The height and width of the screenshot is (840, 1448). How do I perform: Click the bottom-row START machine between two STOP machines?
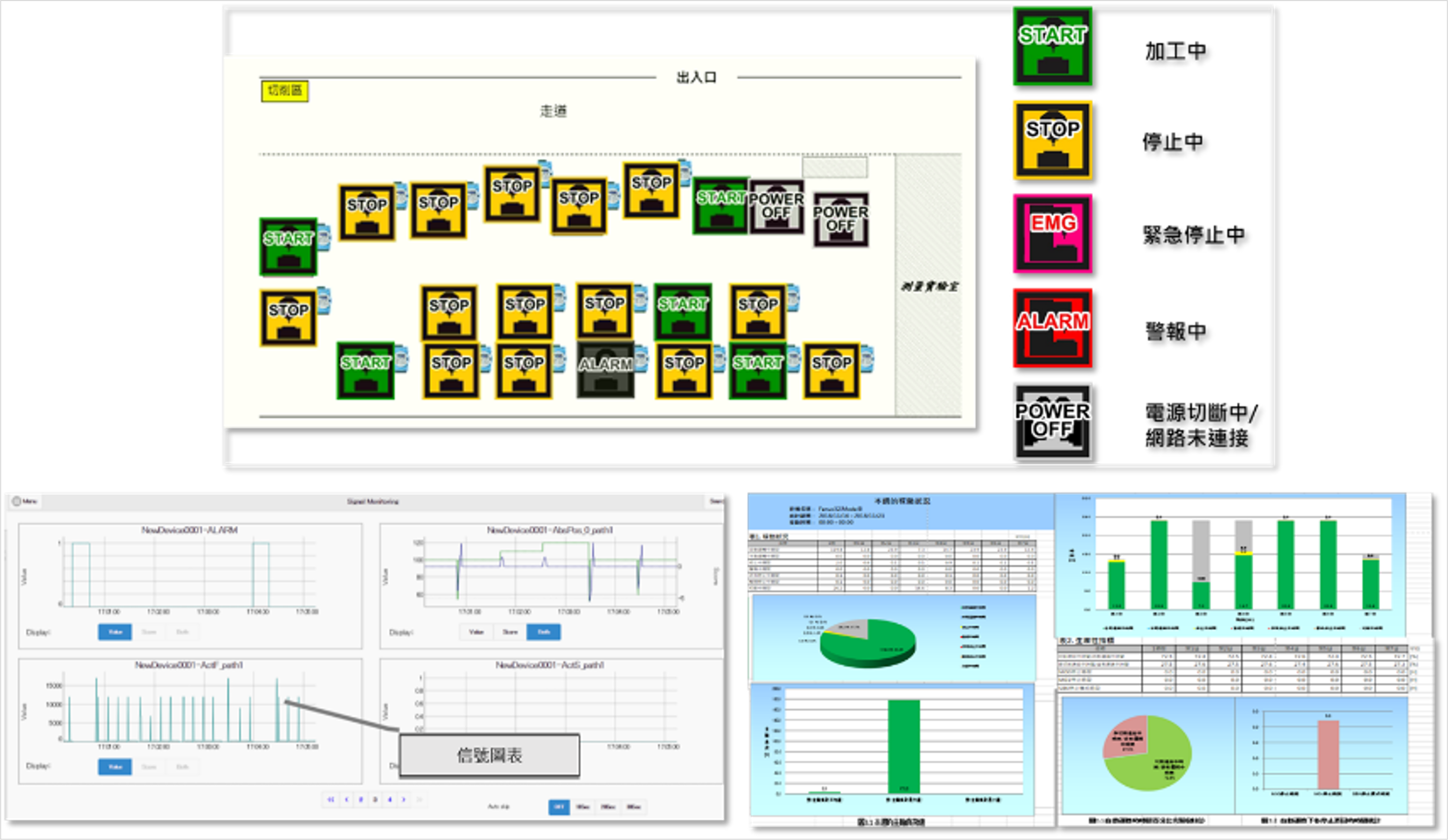758,371
